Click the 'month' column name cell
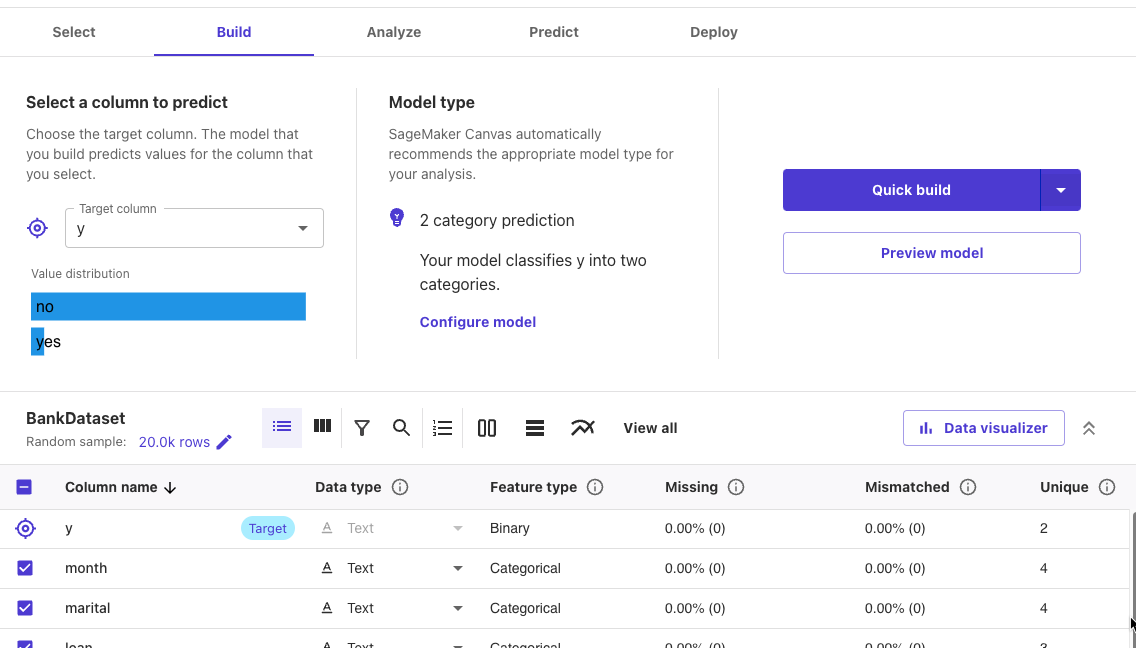Viewport: 1136px width, 648px height. coord(86,568)
